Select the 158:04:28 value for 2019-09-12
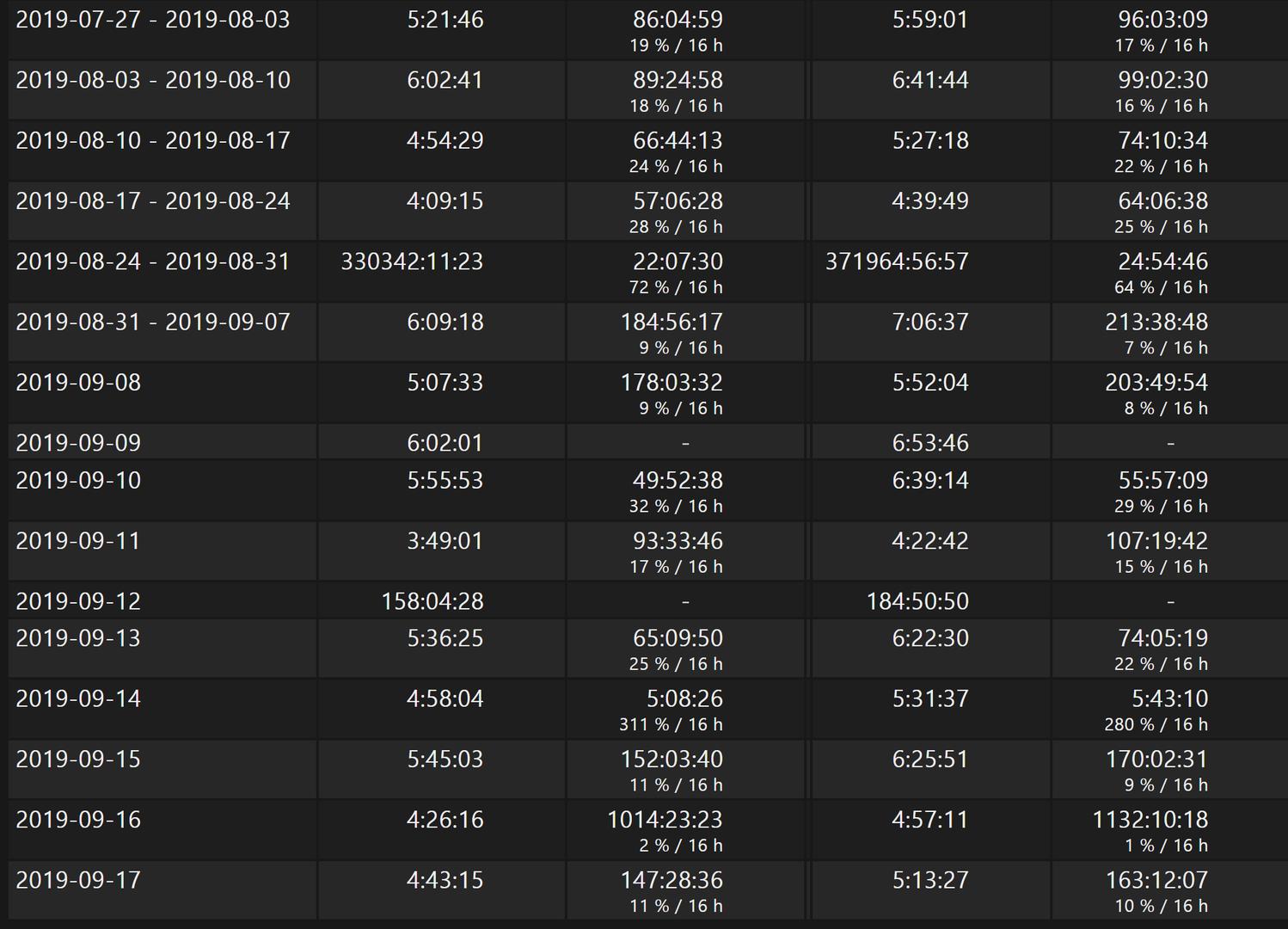 (432, 601)
